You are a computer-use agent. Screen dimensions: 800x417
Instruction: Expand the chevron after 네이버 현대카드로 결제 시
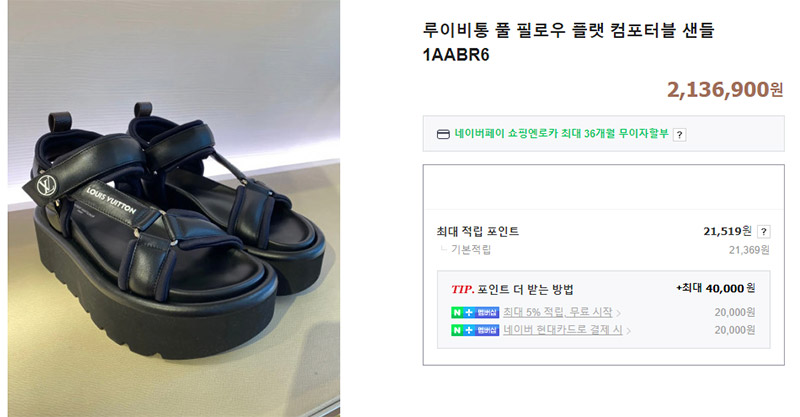tap(629, 331)
